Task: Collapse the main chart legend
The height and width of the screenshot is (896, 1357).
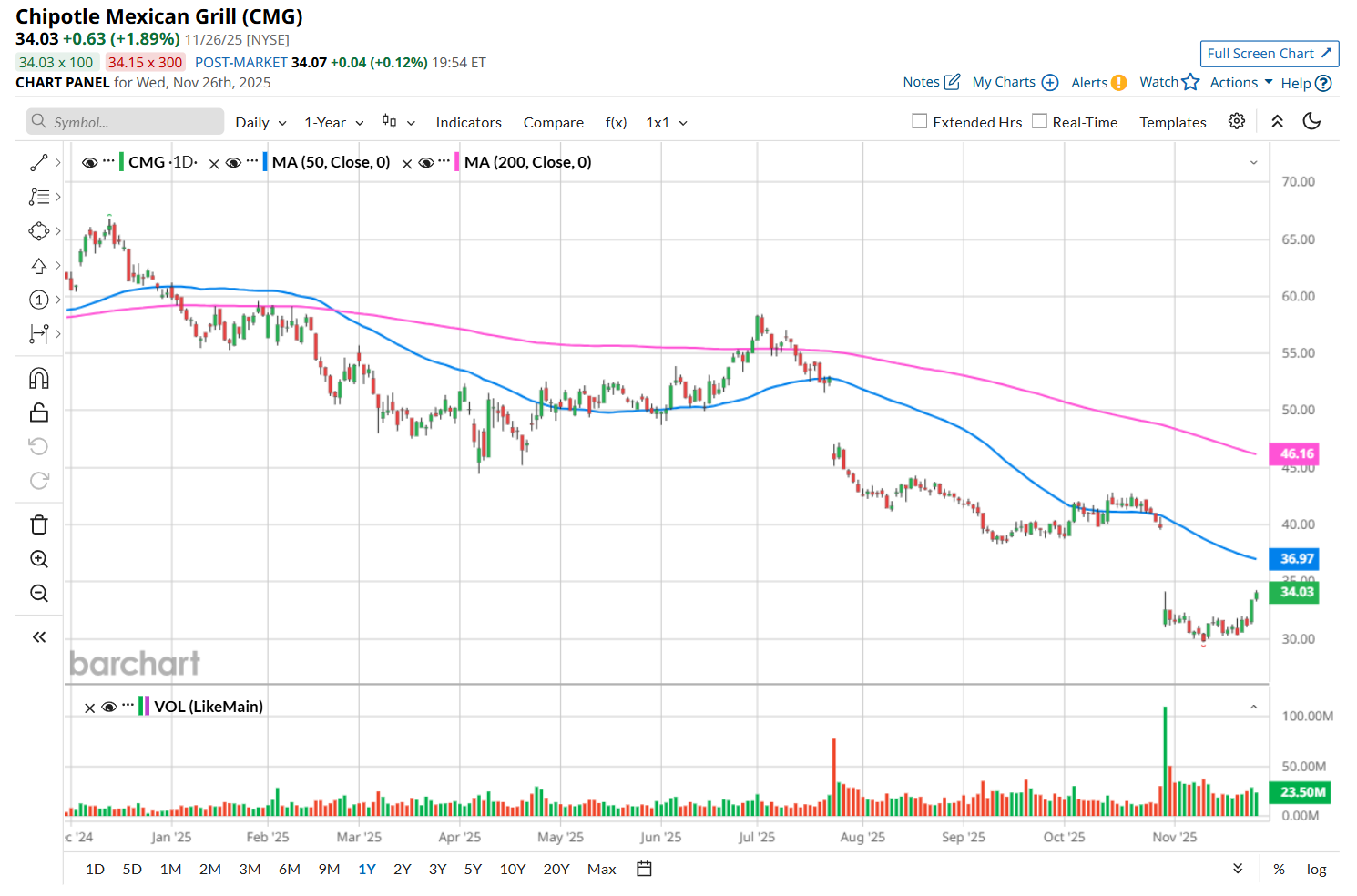Action: point(1253,163)
